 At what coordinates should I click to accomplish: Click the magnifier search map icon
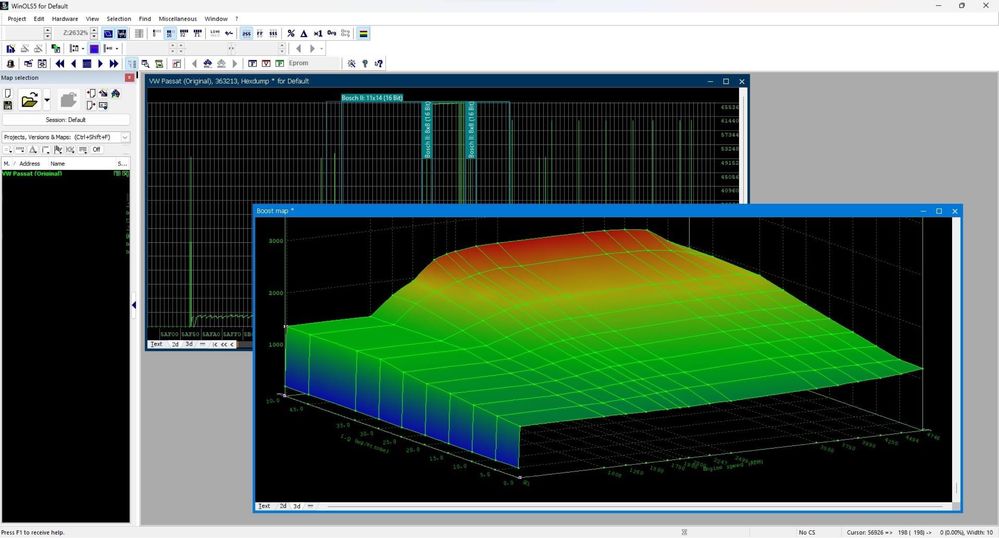tap(145, 64)
